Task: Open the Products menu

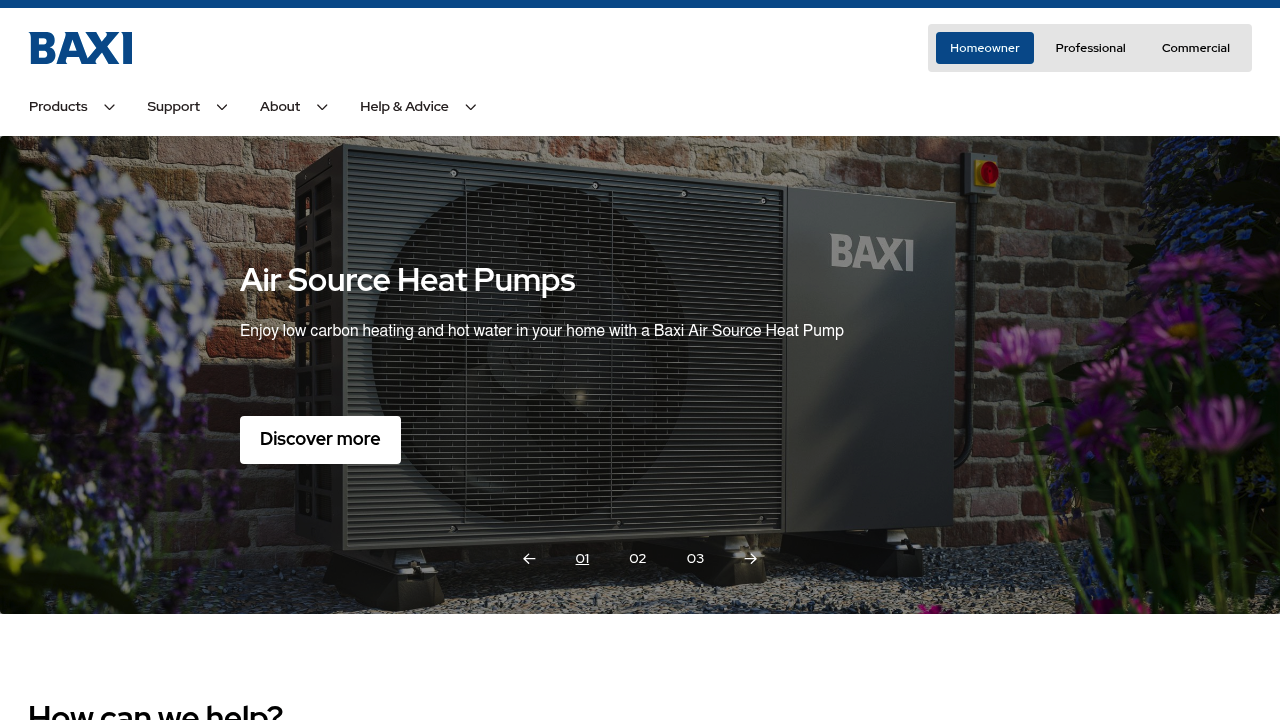Action: [x=58, y=107]
